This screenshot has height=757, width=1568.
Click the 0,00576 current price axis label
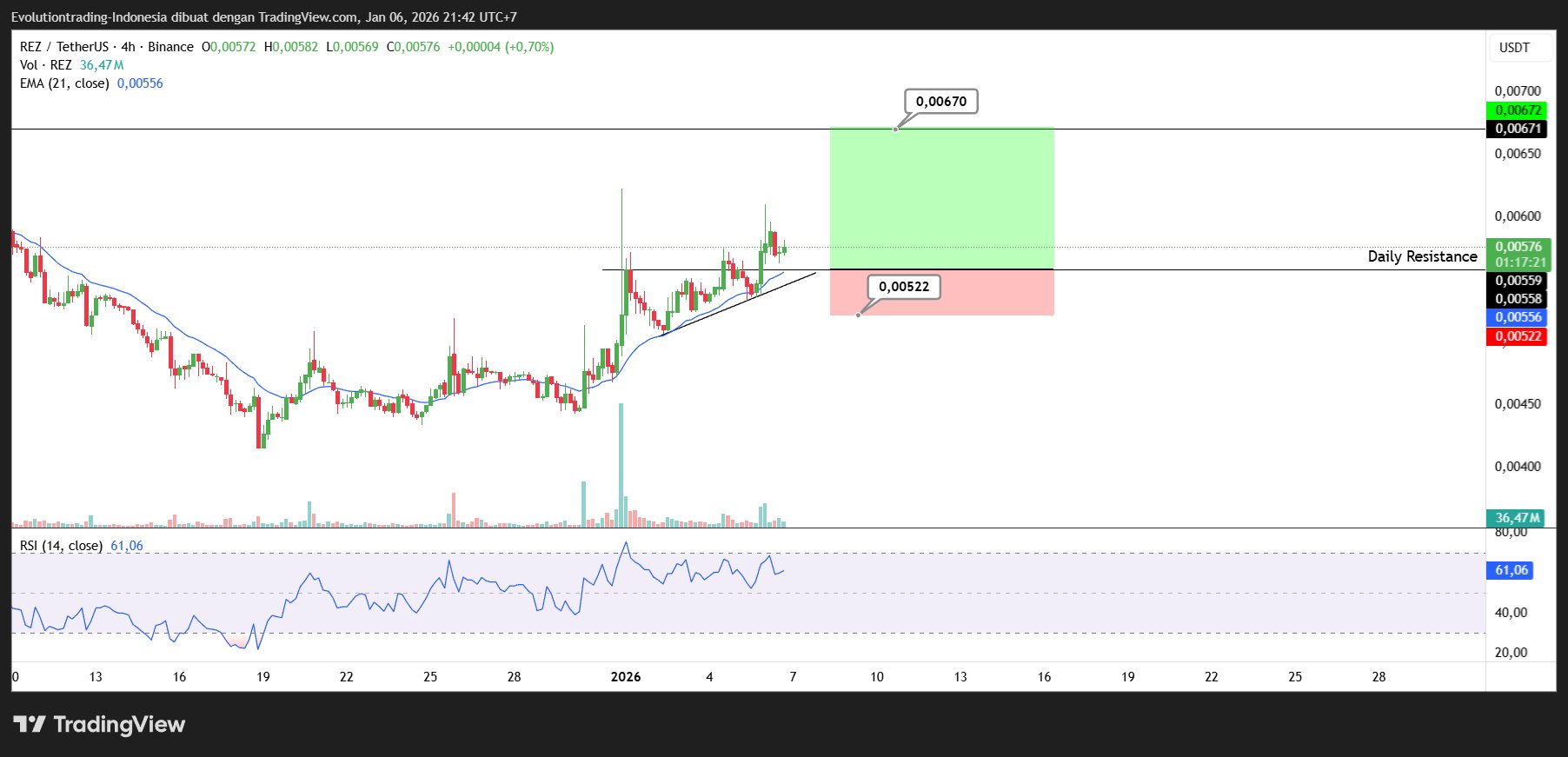click(x=1518, y=247)
